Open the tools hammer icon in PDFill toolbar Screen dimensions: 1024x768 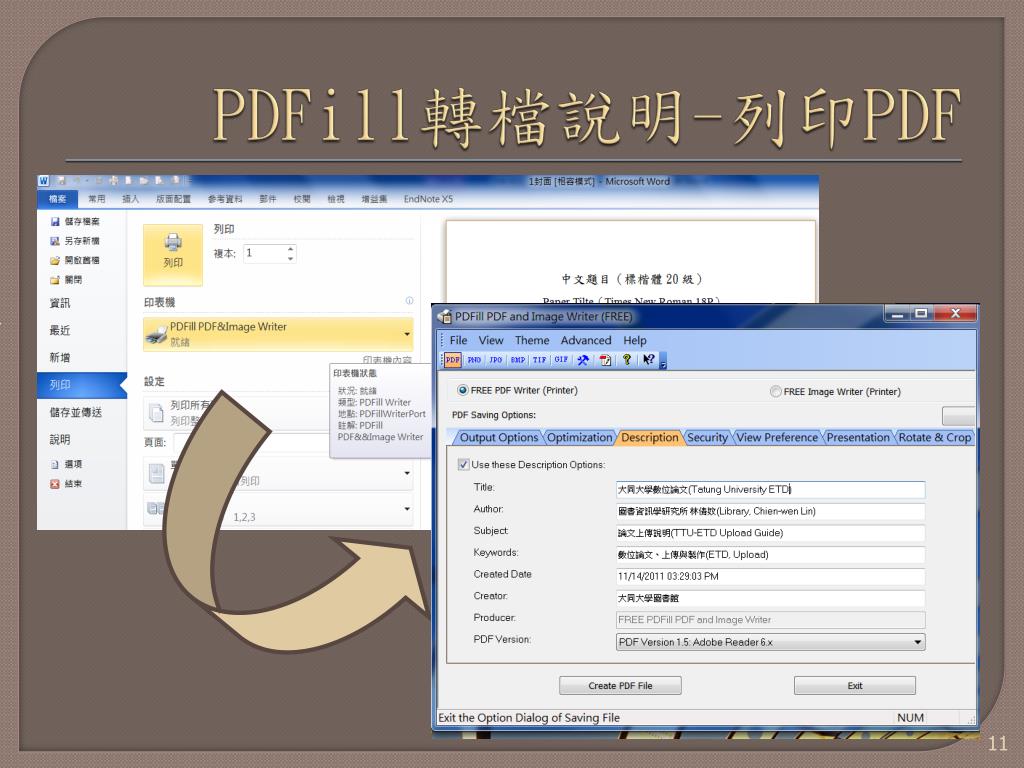583,360
